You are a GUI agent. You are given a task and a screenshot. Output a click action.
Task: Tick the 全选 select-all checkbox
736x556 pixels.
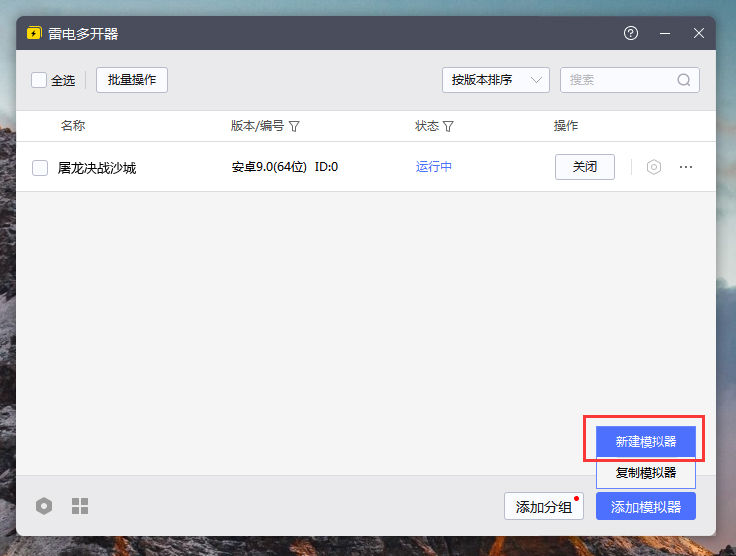pyautogui.click(x=39, y=80)
